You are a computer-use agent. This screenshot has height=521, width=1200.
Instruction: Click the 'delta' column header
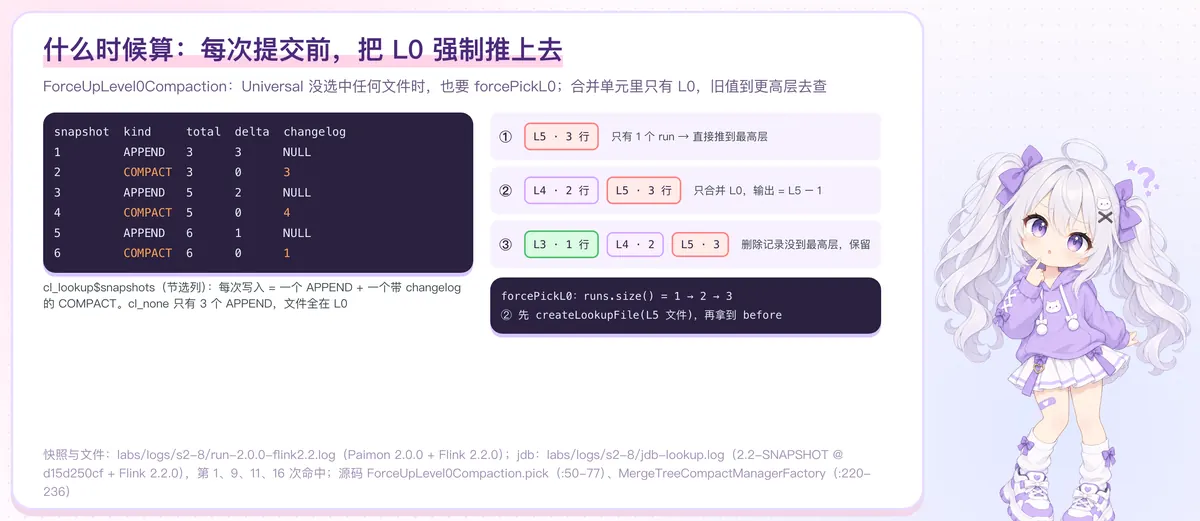[x=252, y=132]
